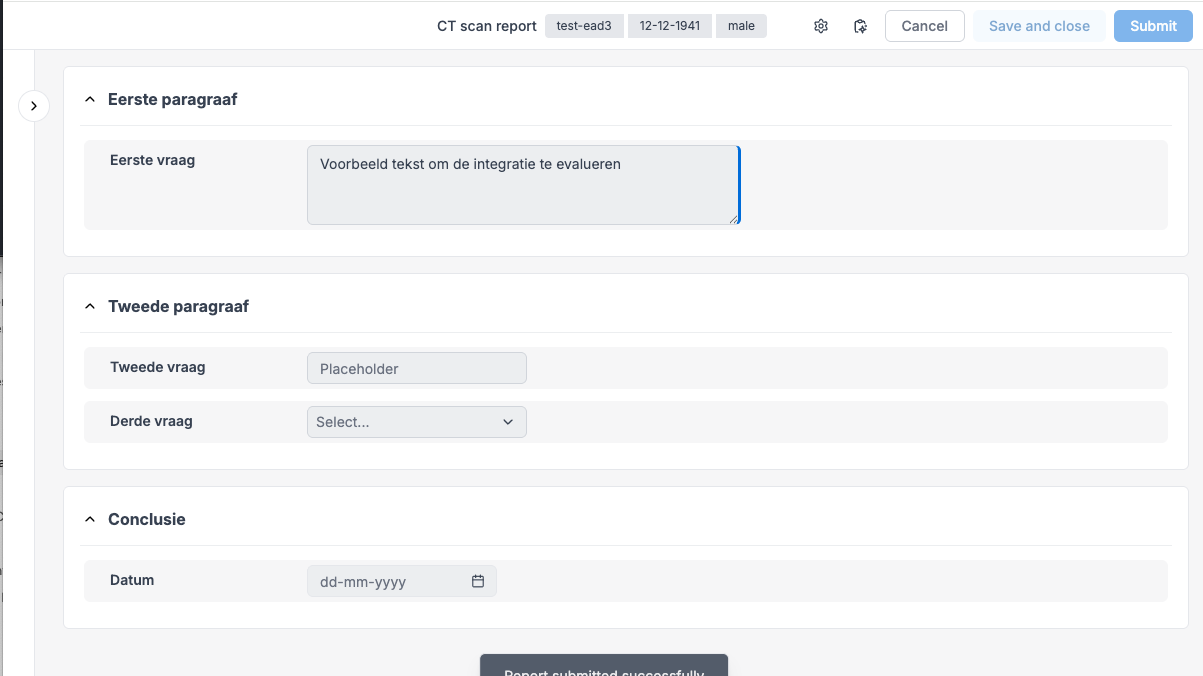Screen dimensions: 1203x676
Task: Click the male gender tag
Action: tap(741, 26)
